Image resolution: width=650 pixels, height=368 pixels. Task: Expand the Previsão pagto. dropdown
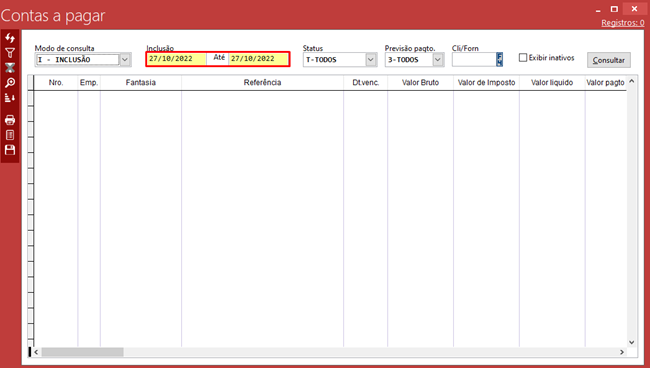[x=438, y=60]
